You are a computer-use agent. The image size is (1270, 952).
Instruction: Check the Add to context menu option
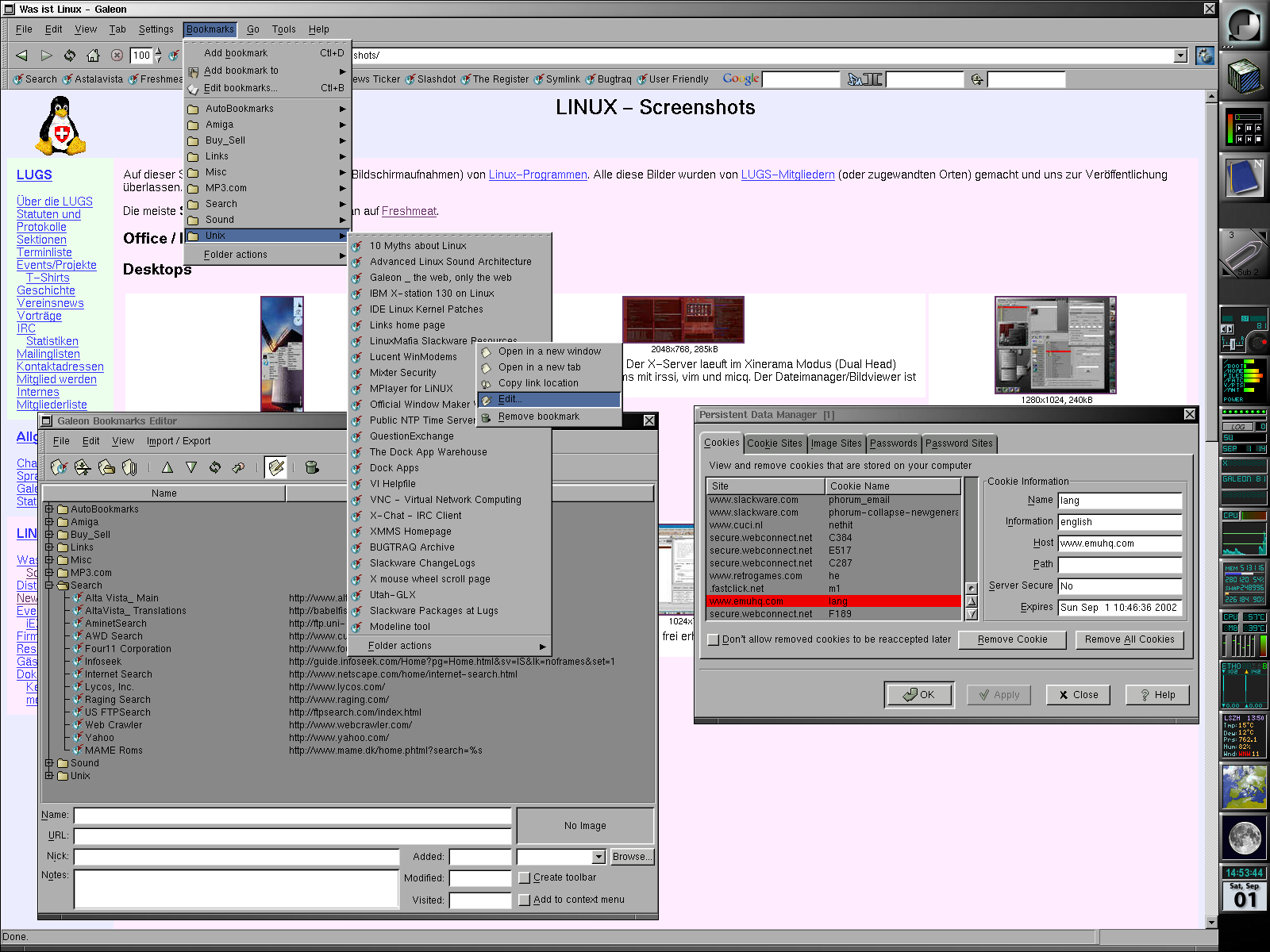point(524,900)
